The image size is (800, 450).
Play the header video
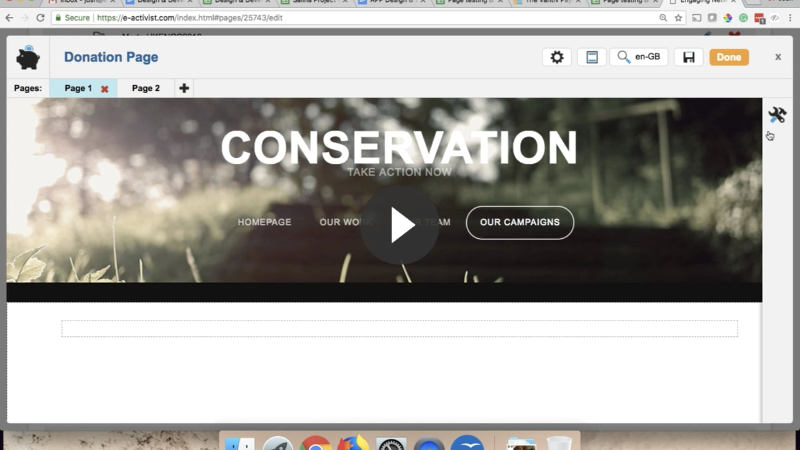pos(399,224)
